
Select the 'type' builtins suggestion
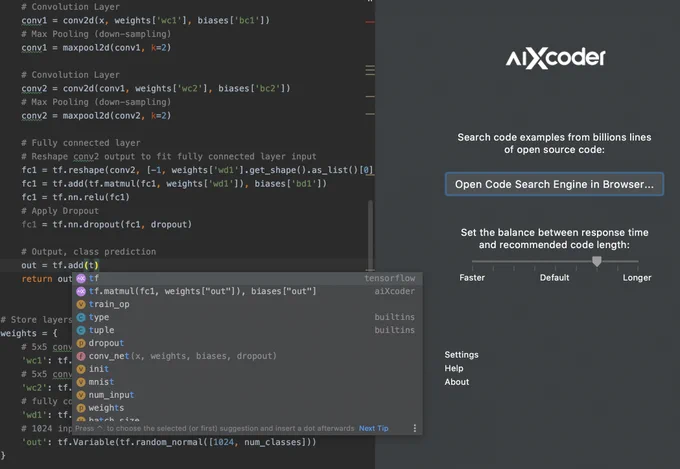pos(247,317)
